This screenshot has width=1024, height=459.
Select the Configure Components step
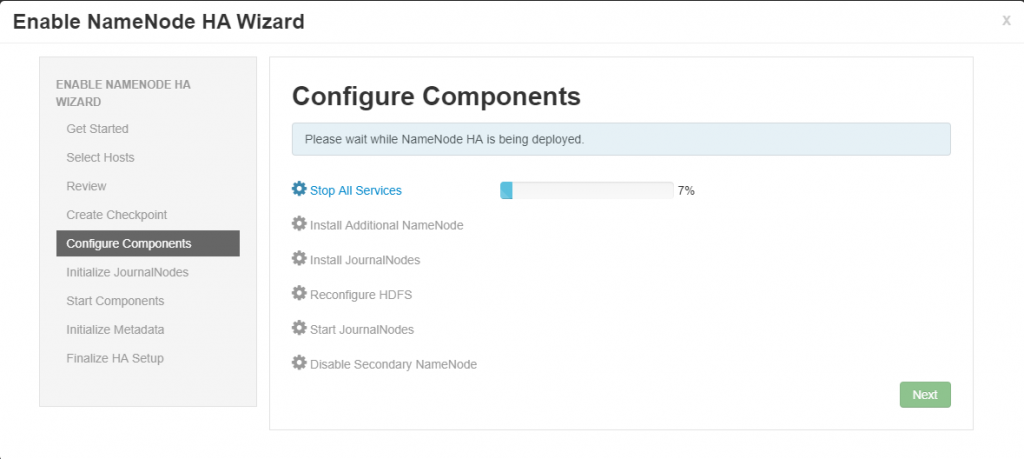tap(148, 244)
